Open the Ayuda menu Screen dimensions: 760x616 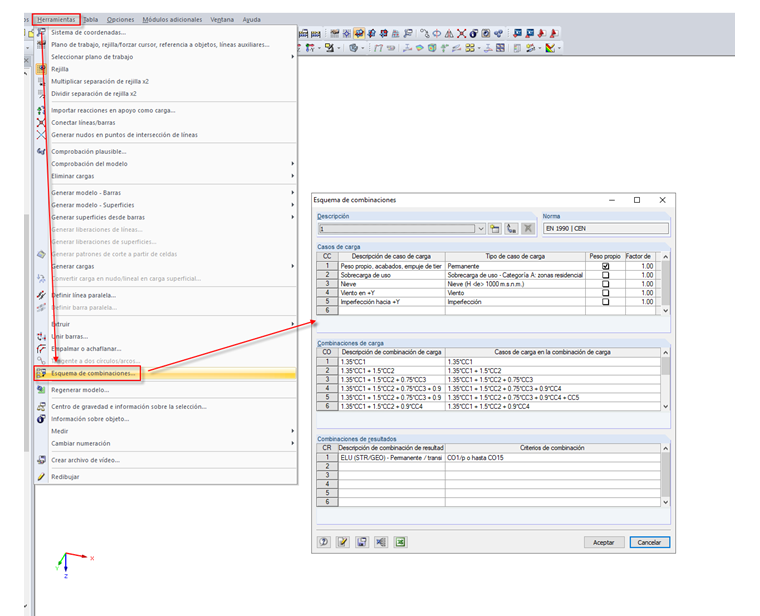pyautogui.click(x=252, y=19)
